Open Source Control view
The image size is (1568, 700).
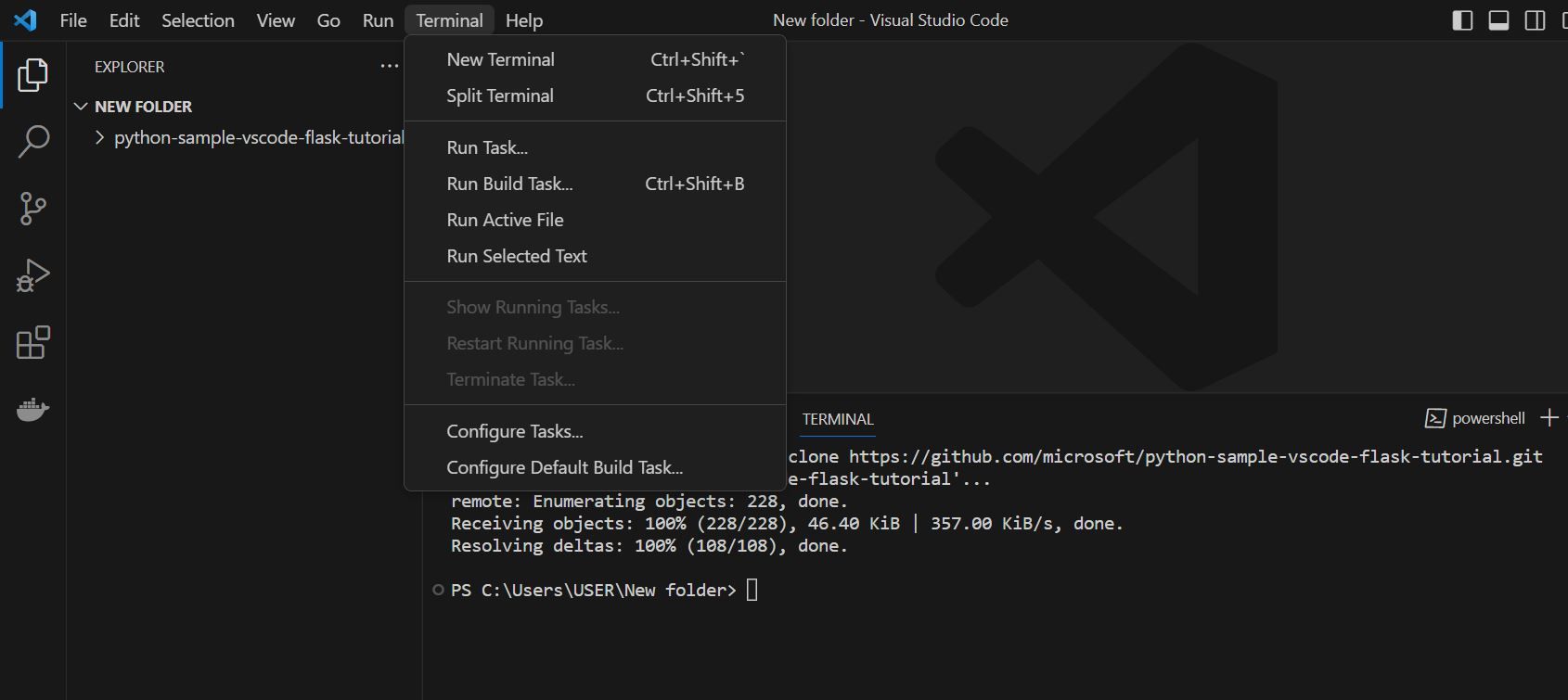click(32, 209)
